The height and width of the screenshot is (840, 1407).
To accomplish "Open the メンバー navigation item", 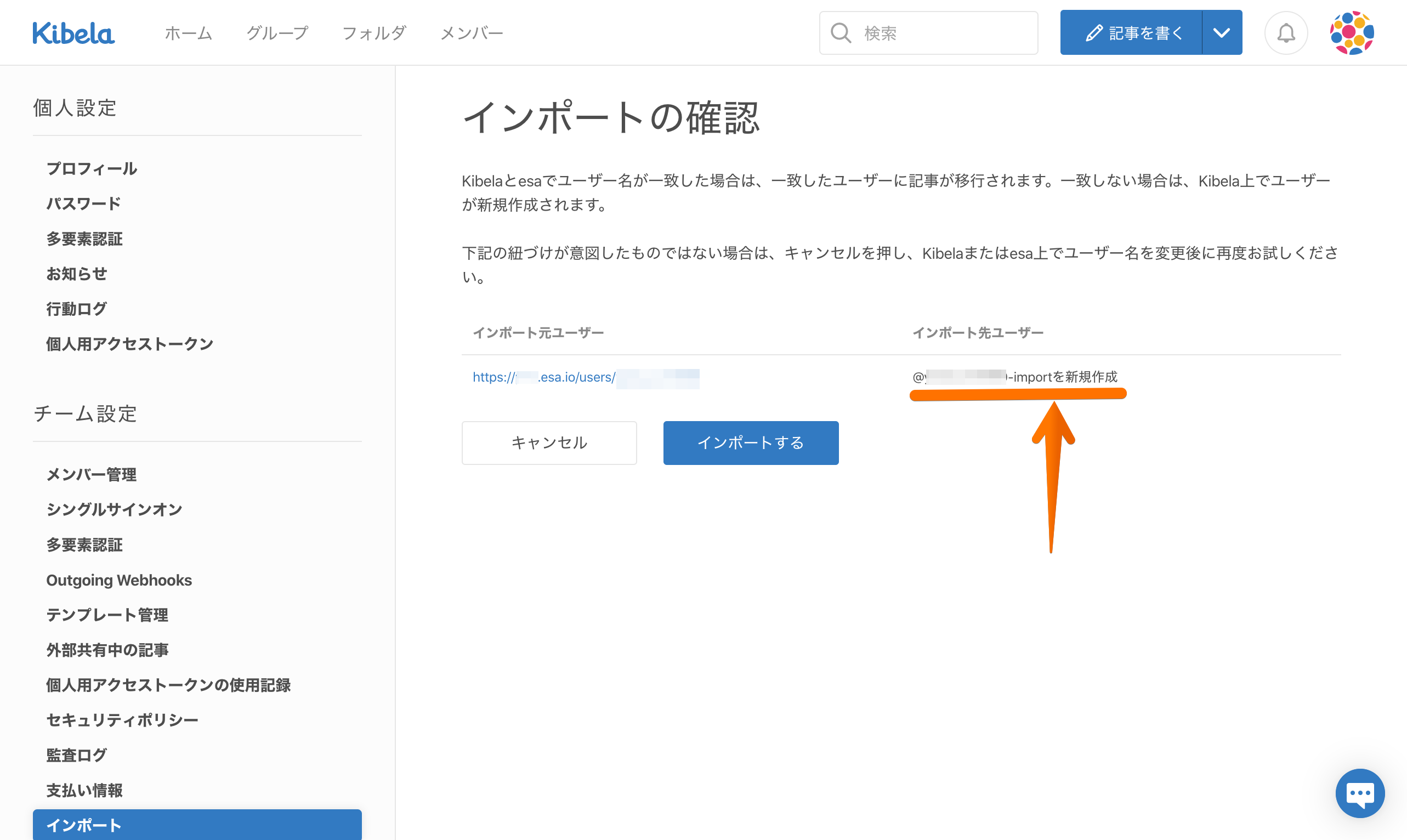I will click(x=472, y=33).
